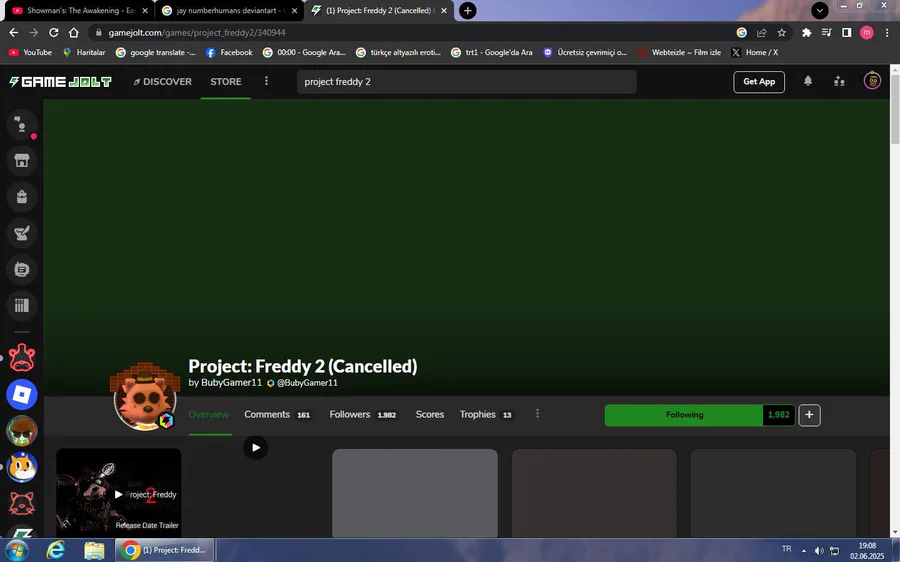Screen dimensions: 900x562
Task: Open the first grey media placeholder card
Action: pyautogui.click(x=415, y=493)
